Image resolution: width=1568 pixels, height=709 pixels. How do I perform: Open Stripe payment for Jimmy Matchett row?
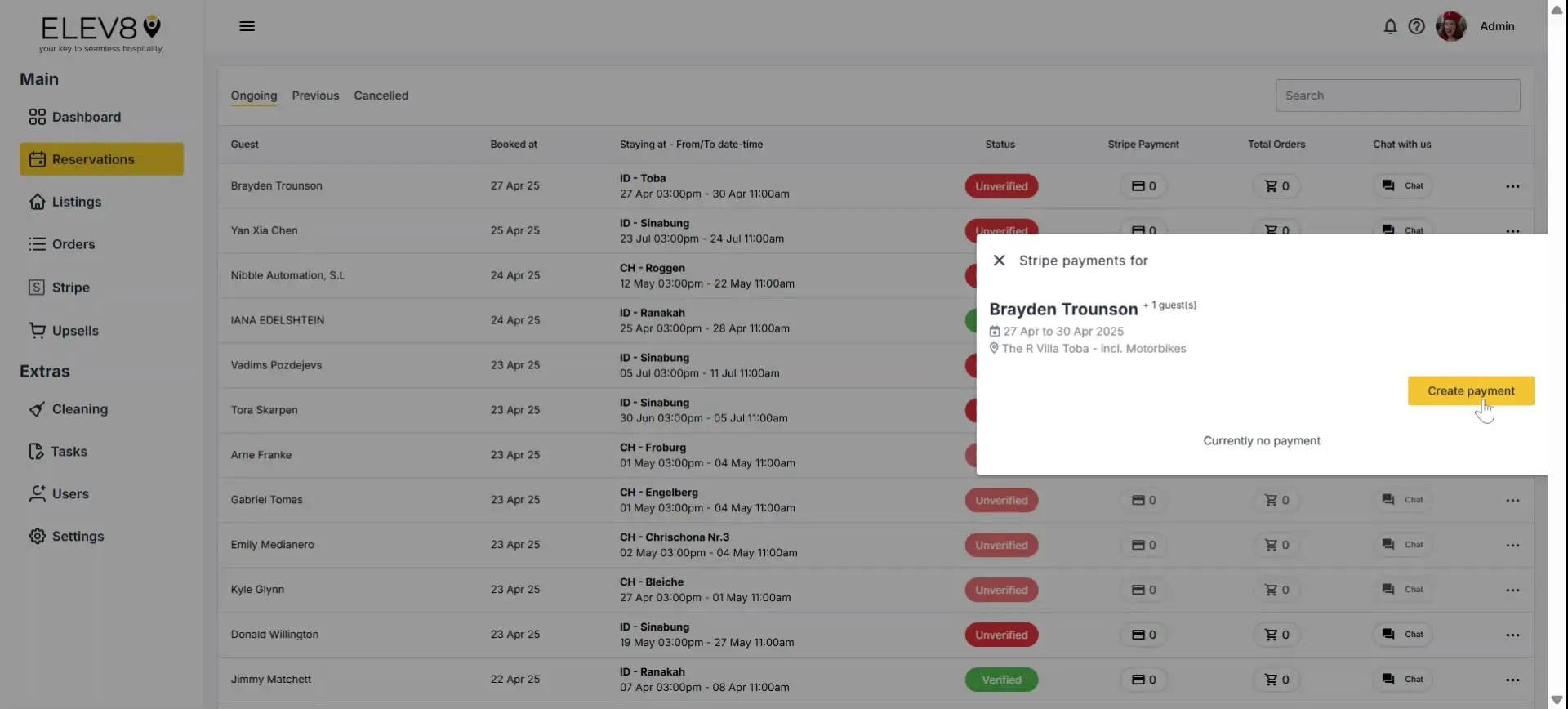pyautogui.click(x=1143, y=680)
